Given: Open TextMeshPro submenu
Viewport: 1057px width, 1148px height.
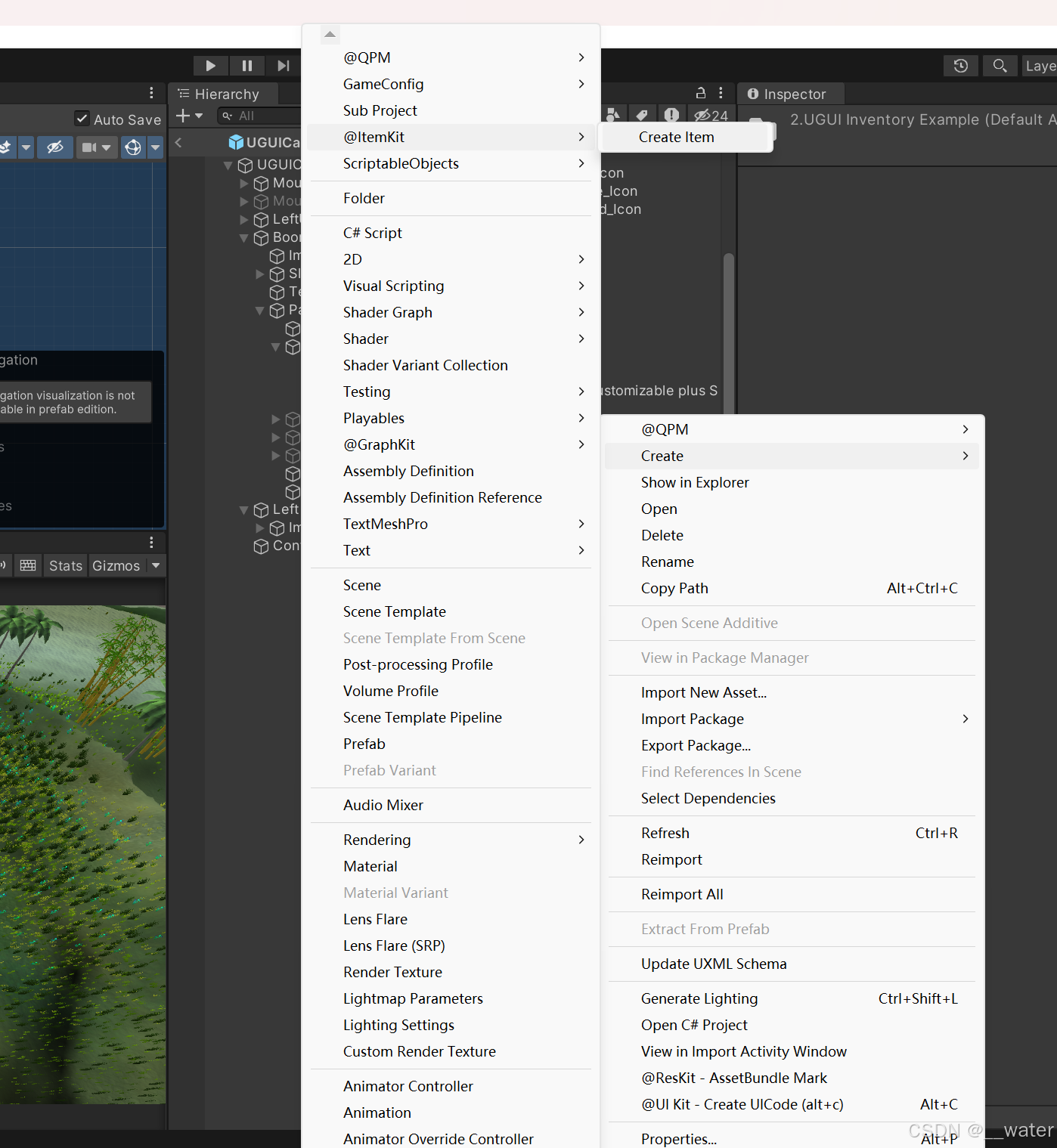Looking at the screenshot, I should click(451, 524).
